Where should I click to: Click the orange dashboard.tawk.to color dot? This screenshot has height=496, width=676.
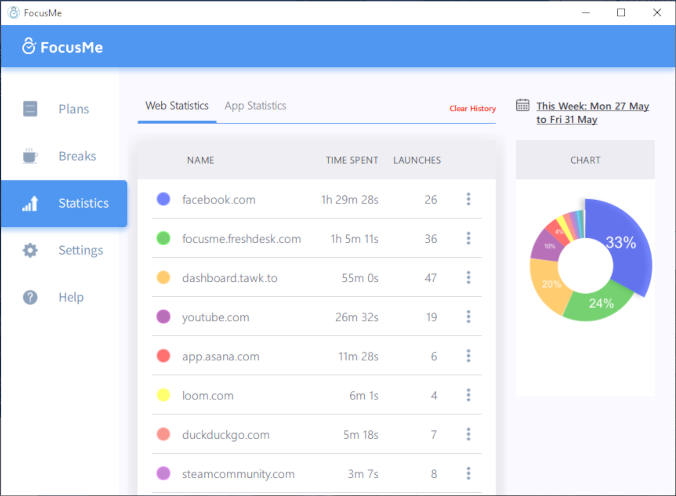point(163,277)
